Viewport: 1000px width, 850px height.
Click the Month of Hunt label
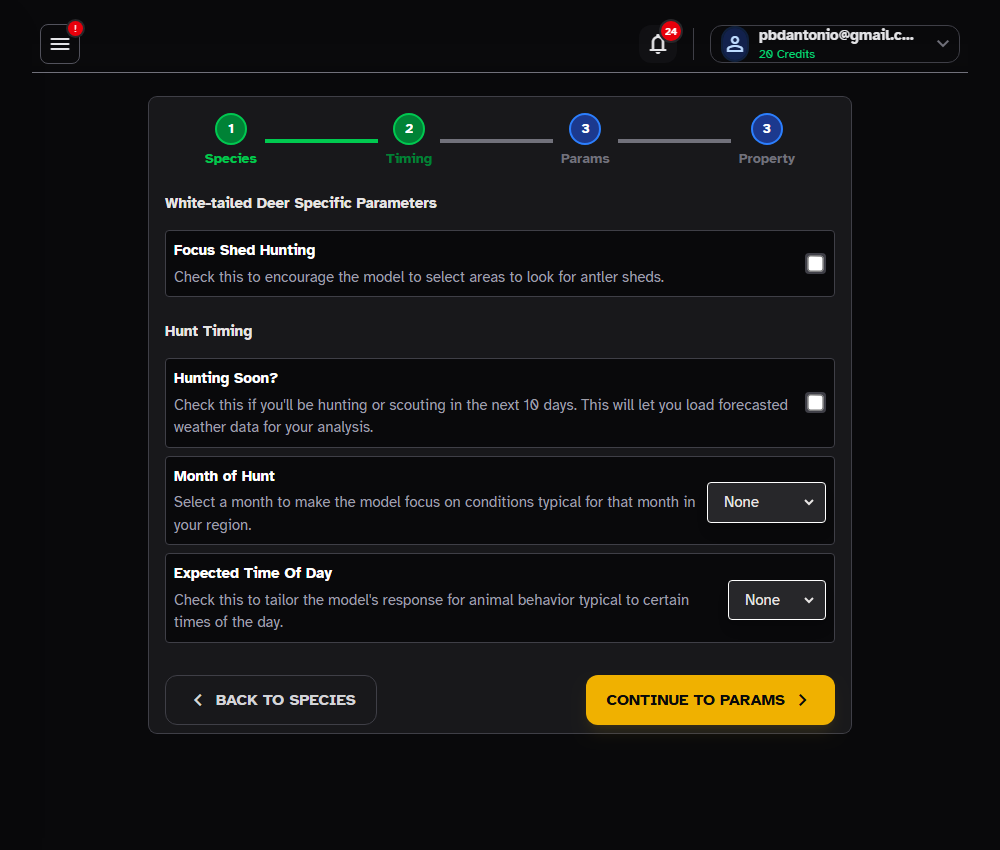click(224, 476)
